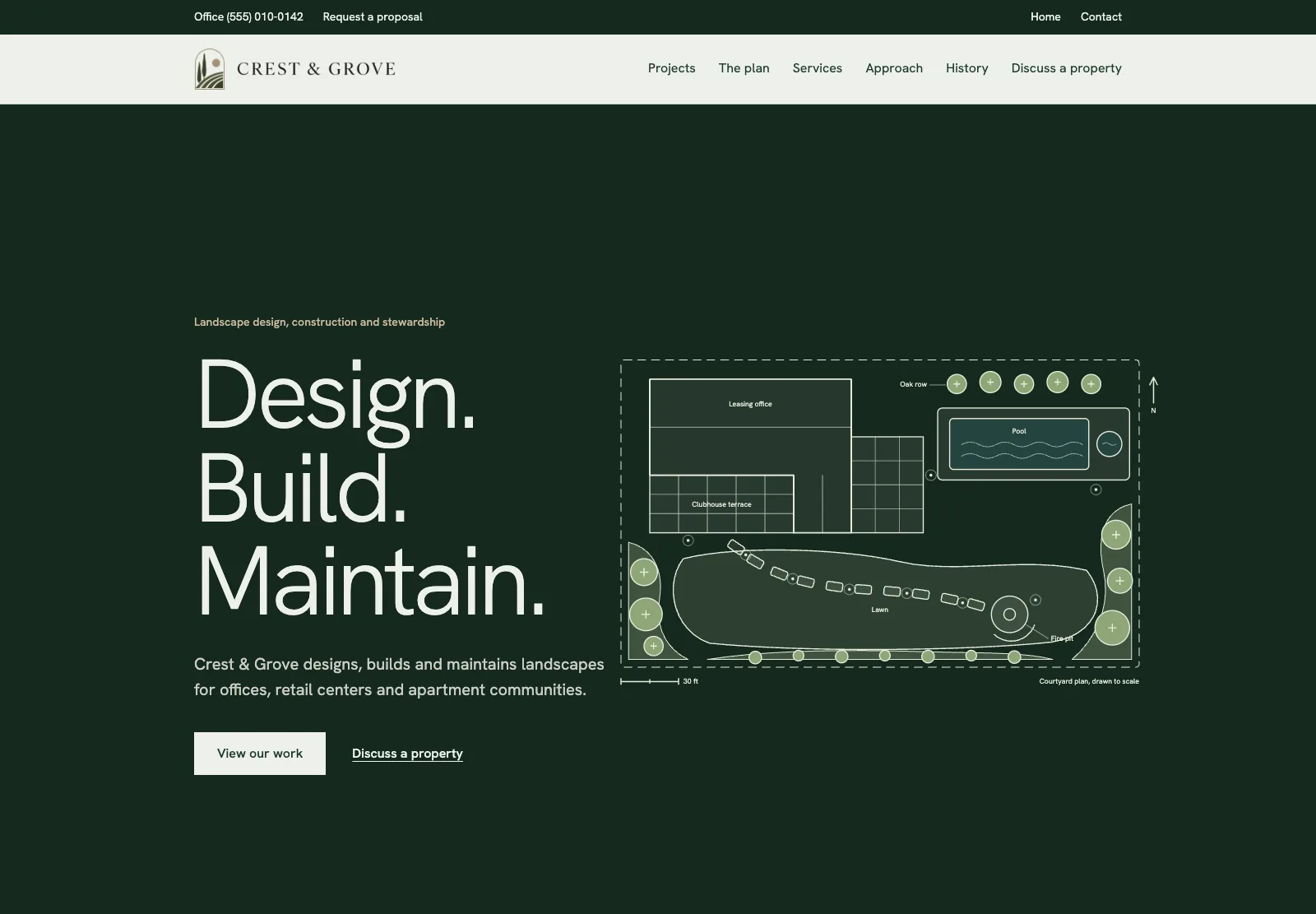Open the Projects menu item

tap(671, 68)
